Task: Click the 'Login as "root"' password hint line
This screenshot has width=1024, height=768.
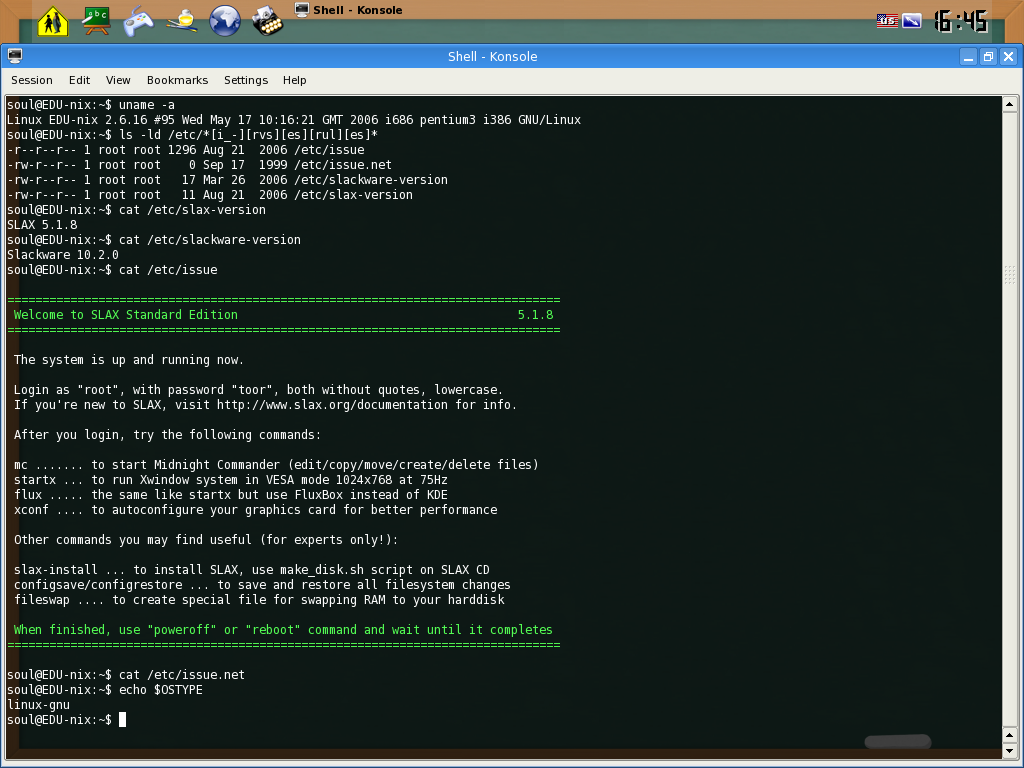Action: tap(259, 390)
